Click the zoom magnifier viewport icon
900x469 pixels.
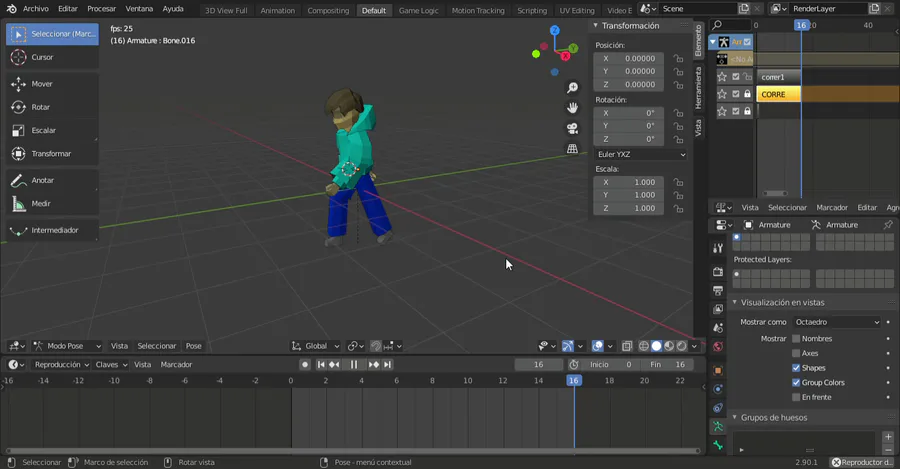tap(572, 87)
